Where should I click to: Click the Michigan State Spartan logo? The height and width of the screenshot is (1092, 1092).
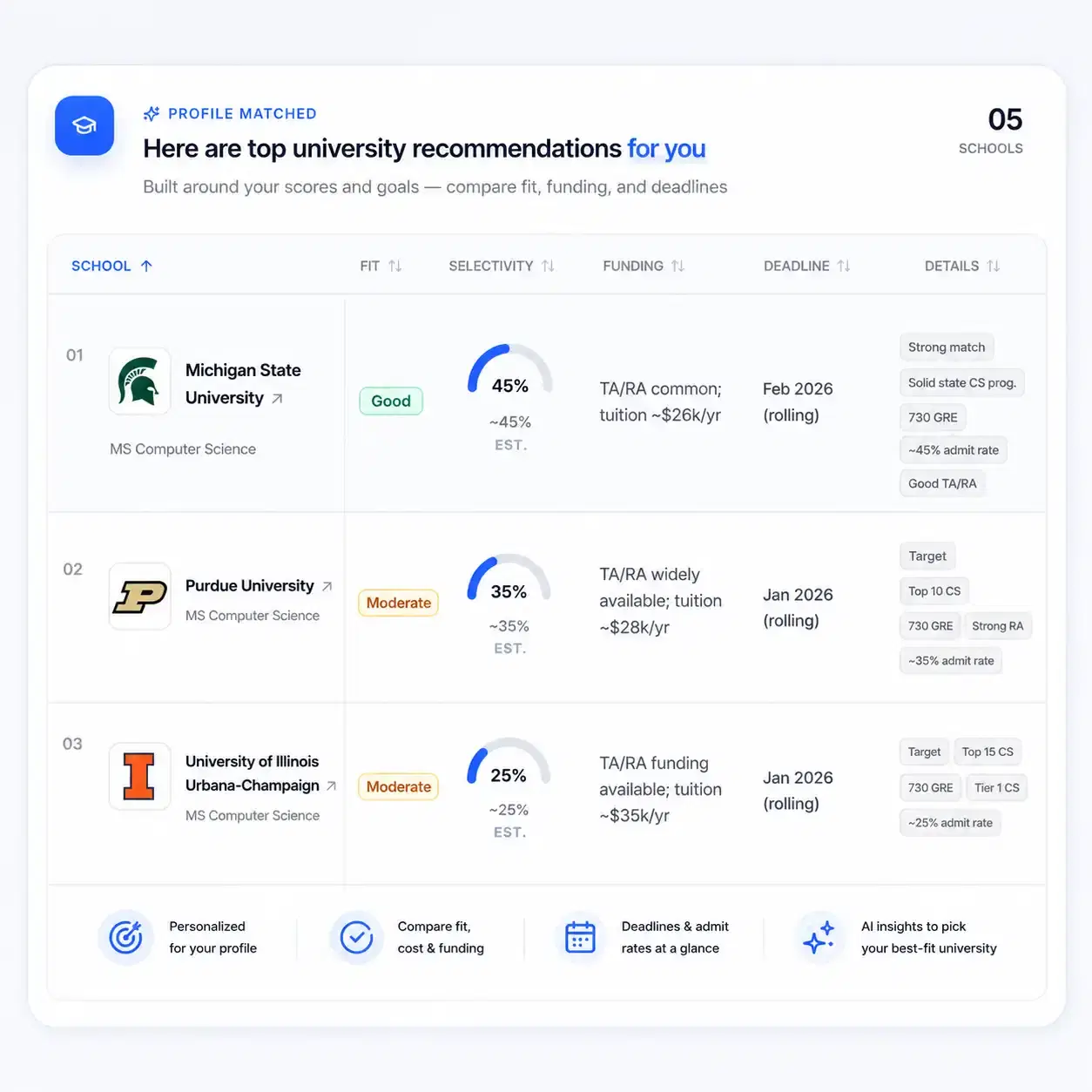pos(139,381)
